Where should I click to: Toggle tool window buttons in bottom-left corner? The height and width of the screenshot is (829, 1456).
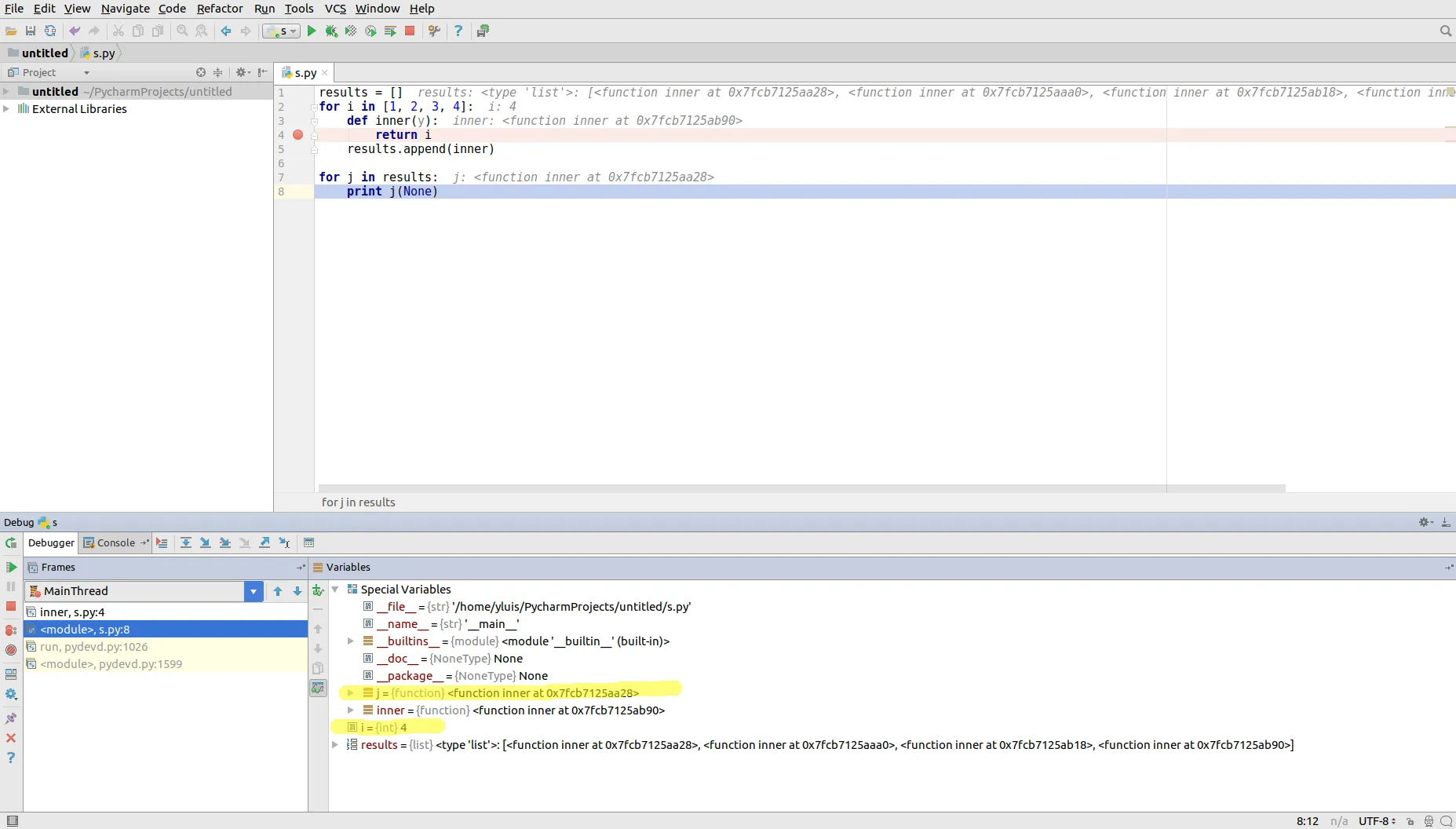click(x=13, y=821)
